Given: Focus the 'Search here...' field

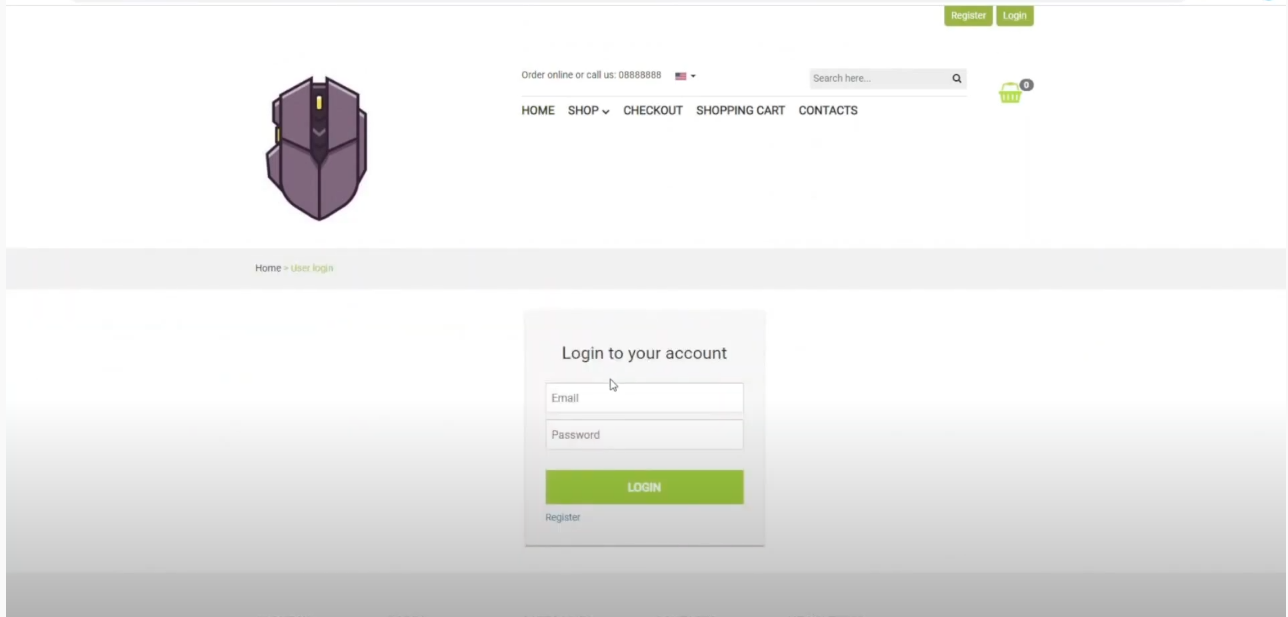Looking at the screenshot, I should pyautogui.click(x=878, y=78).
